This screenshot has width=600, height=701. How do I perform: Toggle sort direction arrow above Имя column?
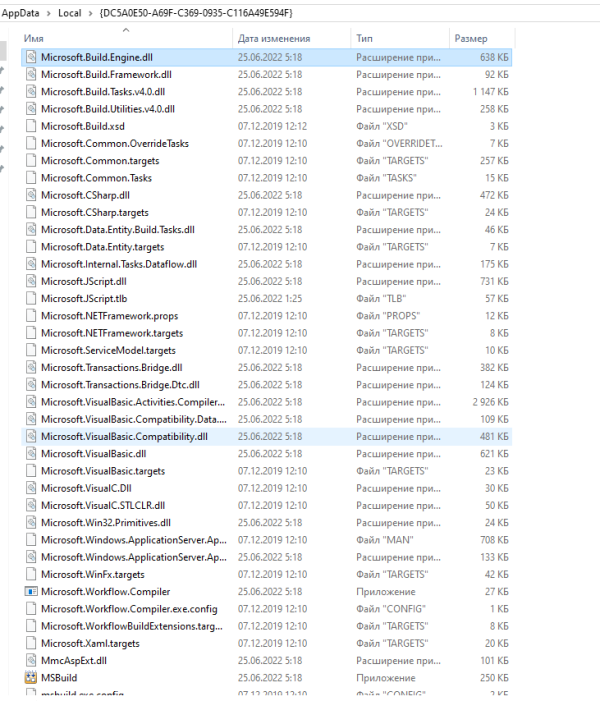[x=126, y=30]
